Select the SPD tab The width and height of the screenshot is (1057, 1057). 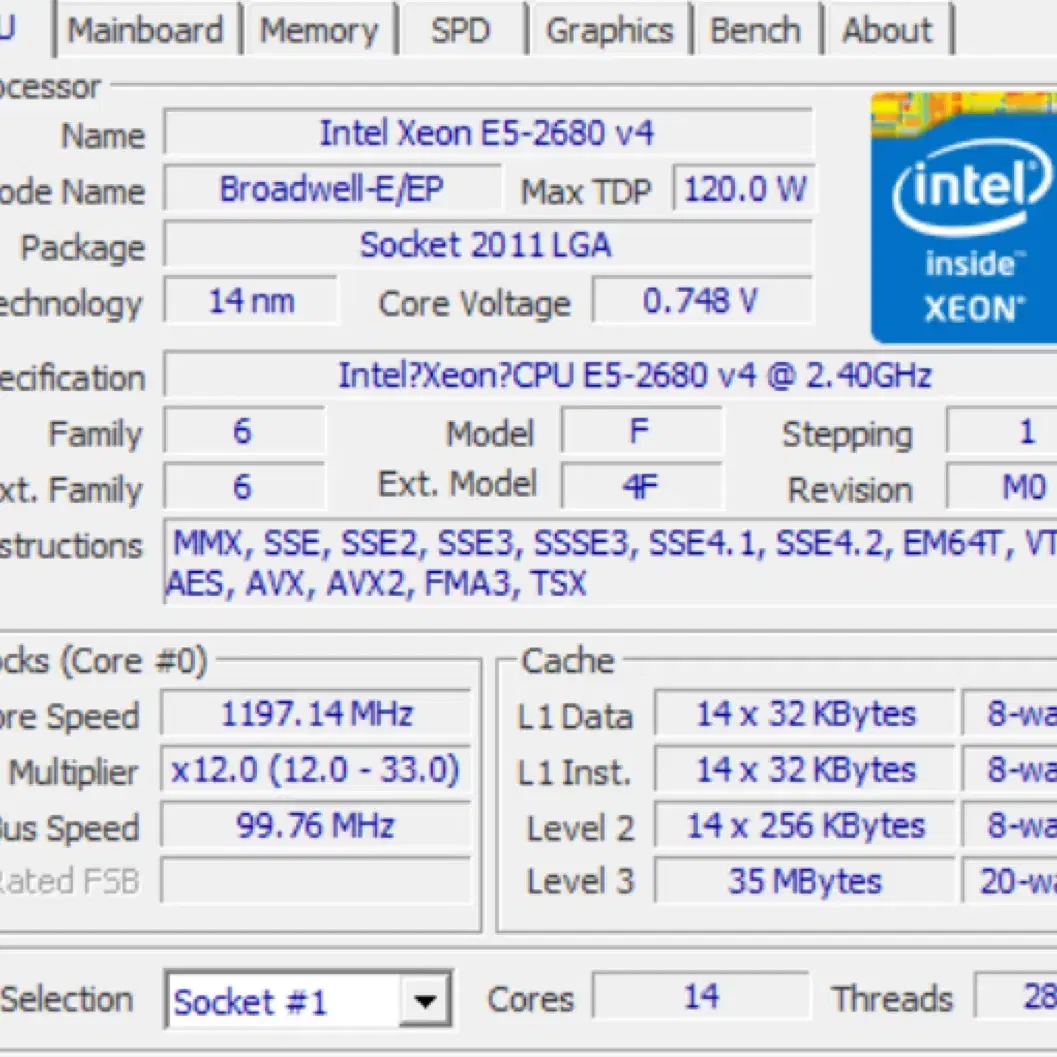point(461,30)
